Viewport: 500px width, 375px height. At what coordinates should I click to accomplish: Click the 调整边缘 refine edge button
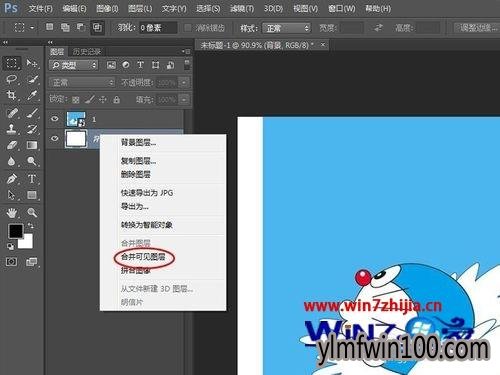pos(477,28)
